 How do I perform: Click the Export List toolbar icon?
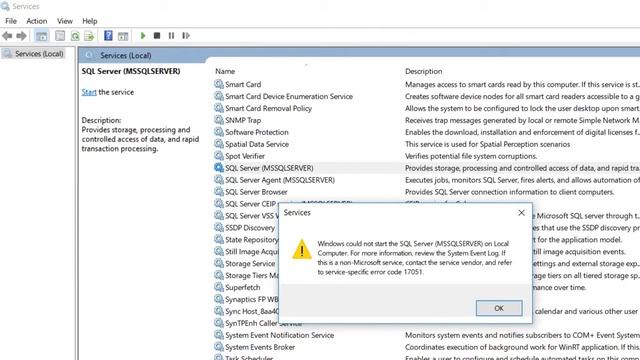(x=89, y=36)
